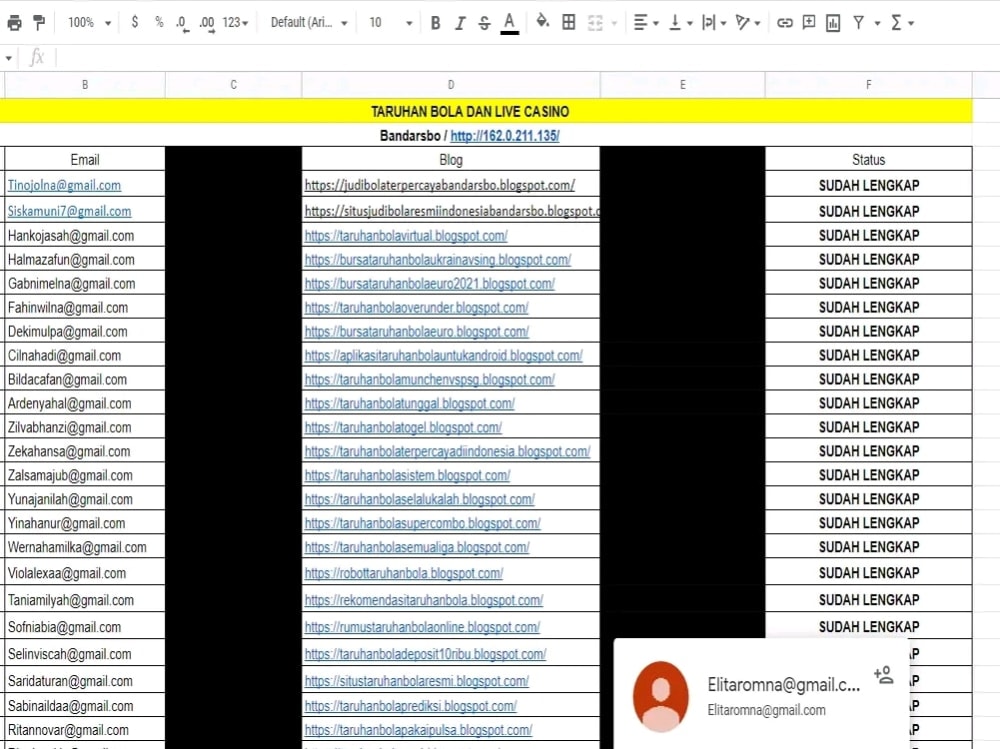The image size is (1000, 749).
Task: Toggle Bold formatting
Action: (x=436, y=23)
